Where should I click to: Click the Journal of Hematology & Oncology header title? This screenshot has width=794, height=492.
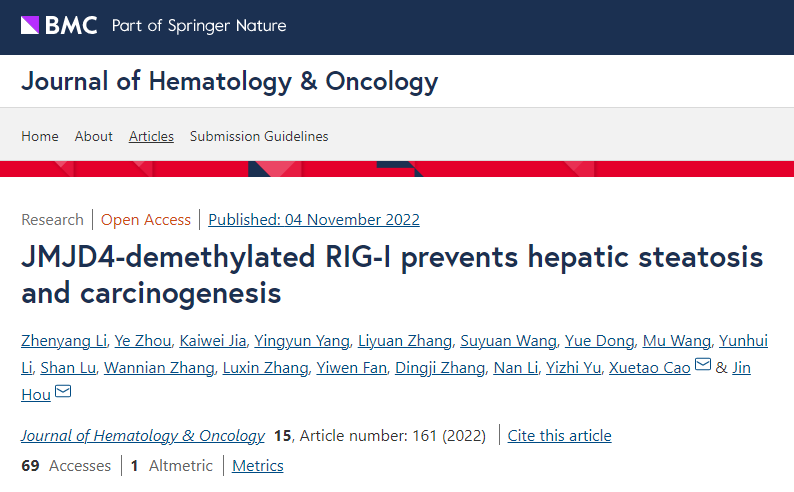pos(229,81)
